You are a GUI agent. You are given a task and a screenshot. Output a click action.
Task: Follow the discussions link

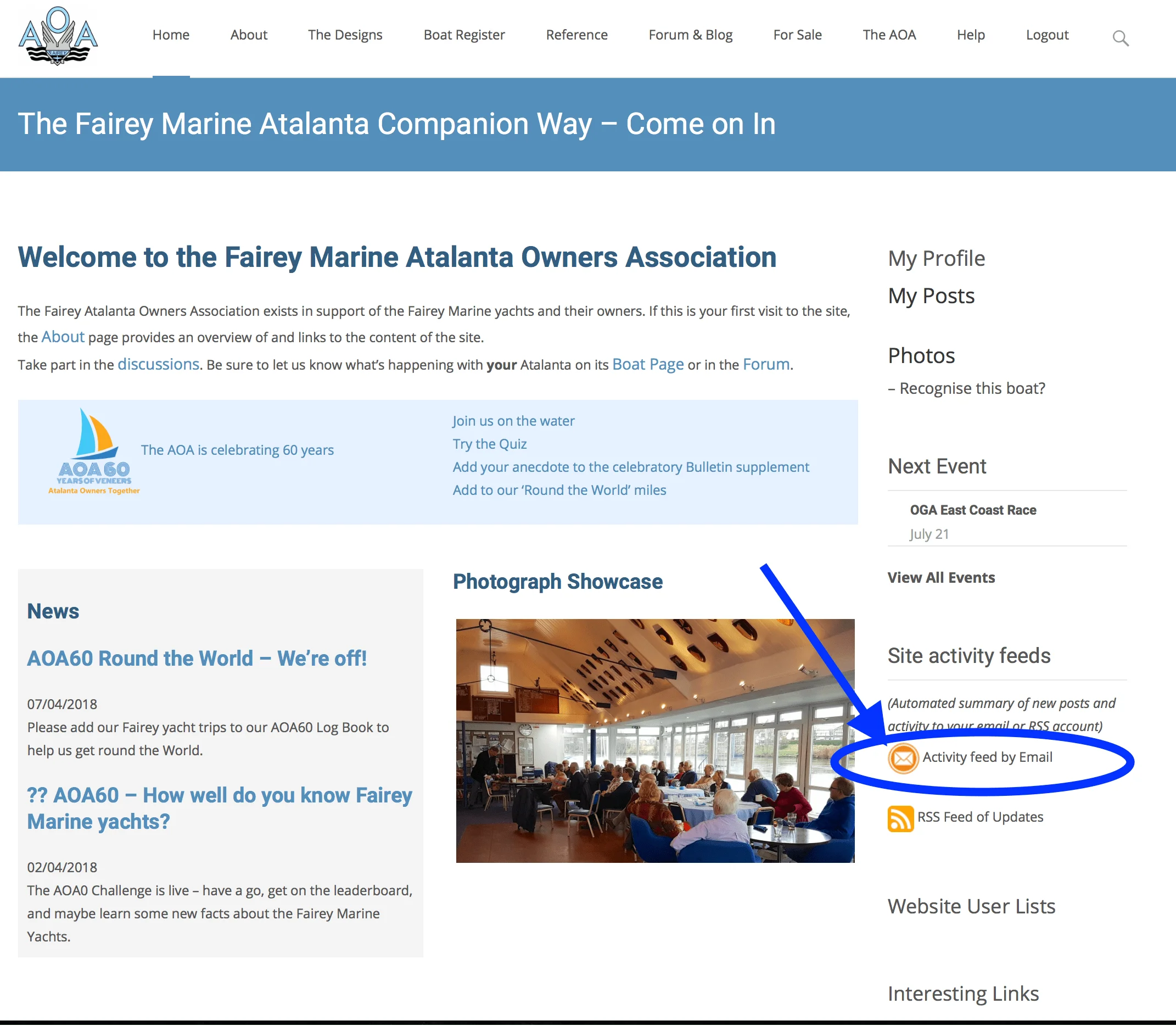coord(159,364)
